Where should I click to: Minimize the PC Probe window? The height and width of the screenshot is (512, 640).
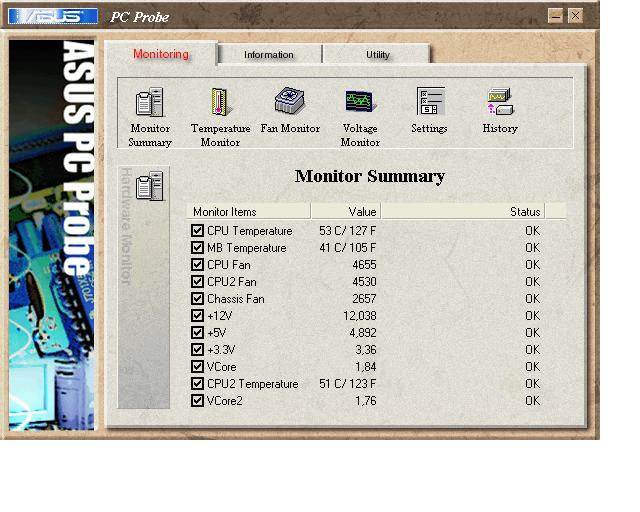click(x=555, y=16)
